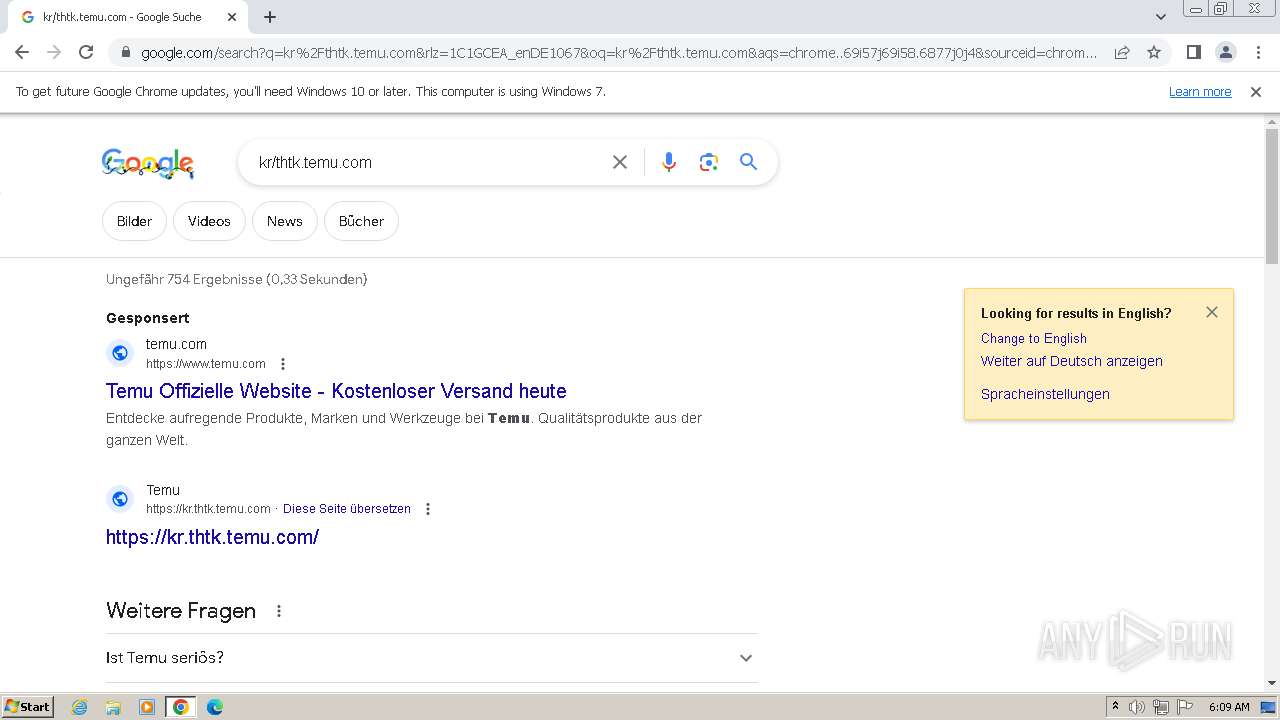Viewport: 1280px width, 720px height.
Task: Open the https://kr.thtk.temu.com/ result
Action: pyautogui.click(x=212, y=537)
